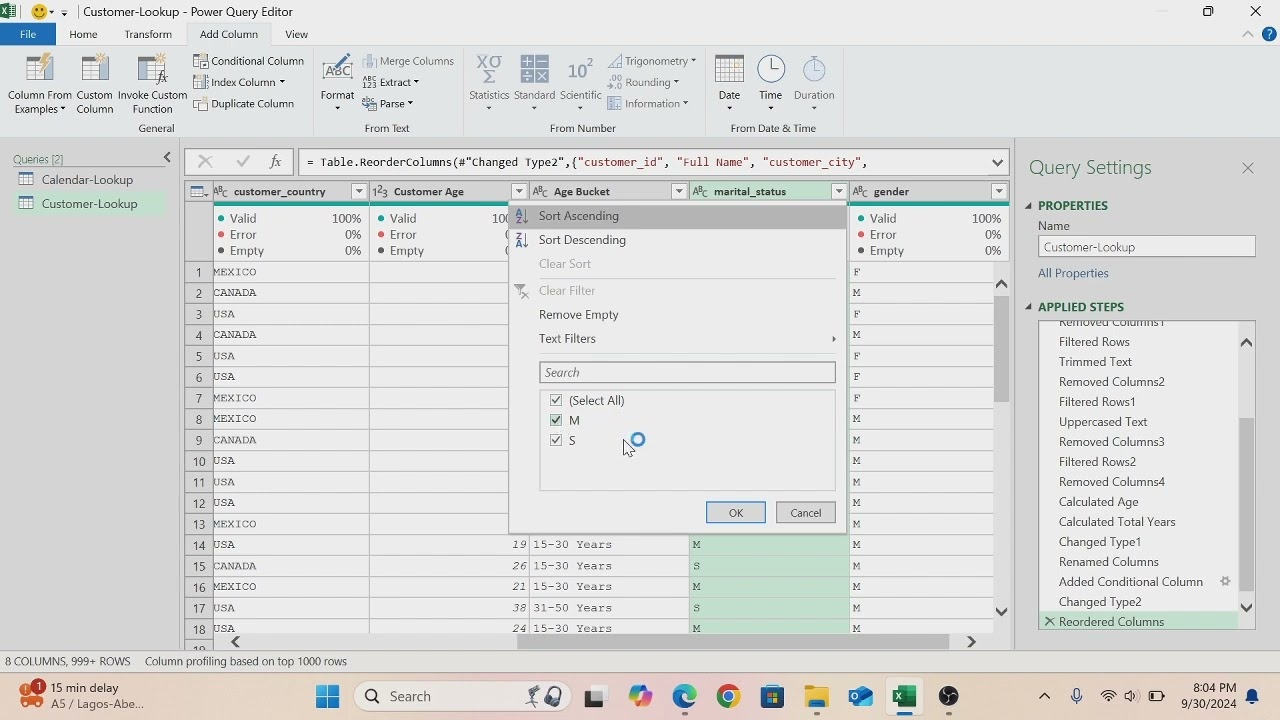The height and width of the screenshot is (720, 1280).
Task: Cancel formula edit with X icon
Action: tap(205, 162)
